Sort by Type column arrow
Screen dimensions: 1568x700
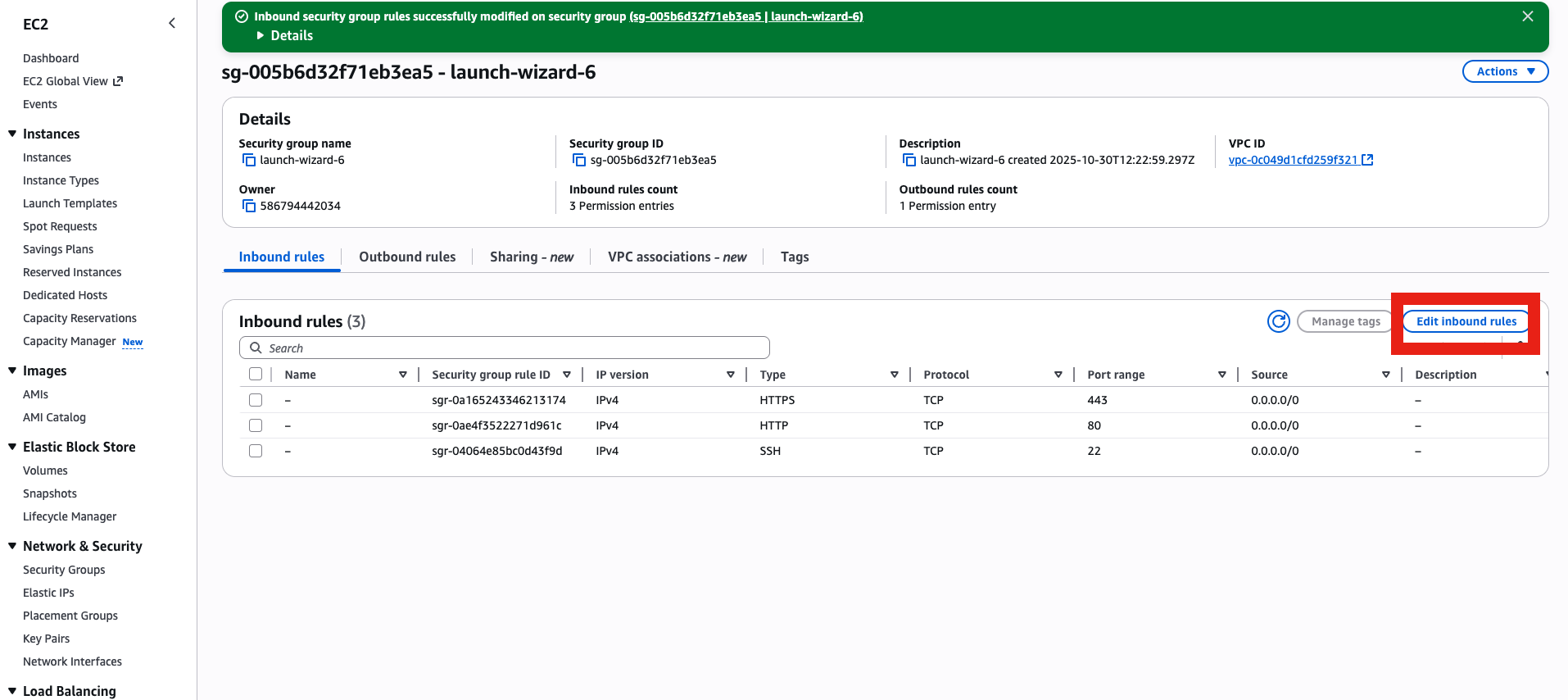tap(895, 375)
